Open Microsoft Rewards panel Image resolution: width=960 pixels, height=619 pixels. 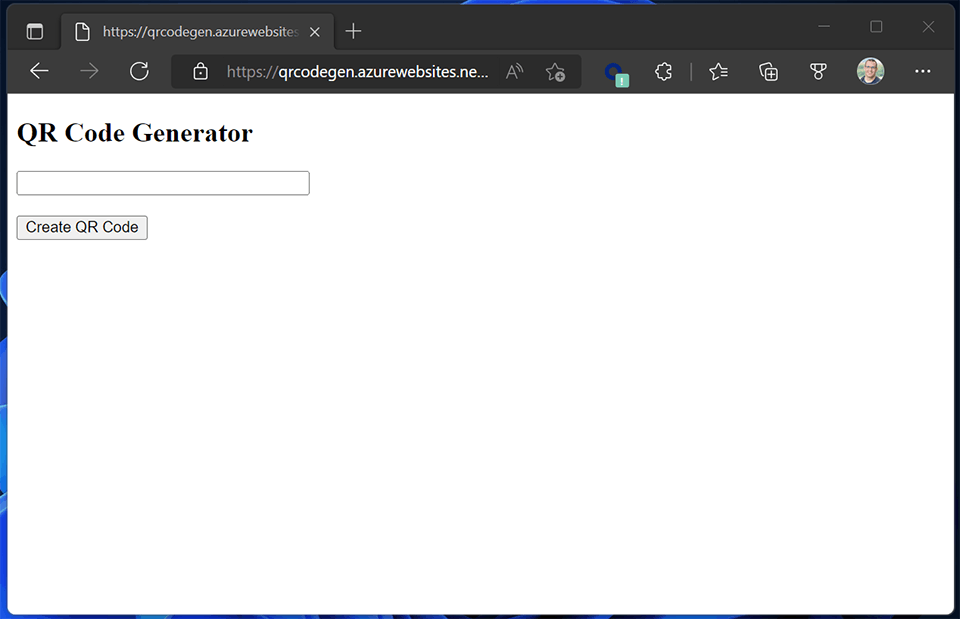(818, 71)
